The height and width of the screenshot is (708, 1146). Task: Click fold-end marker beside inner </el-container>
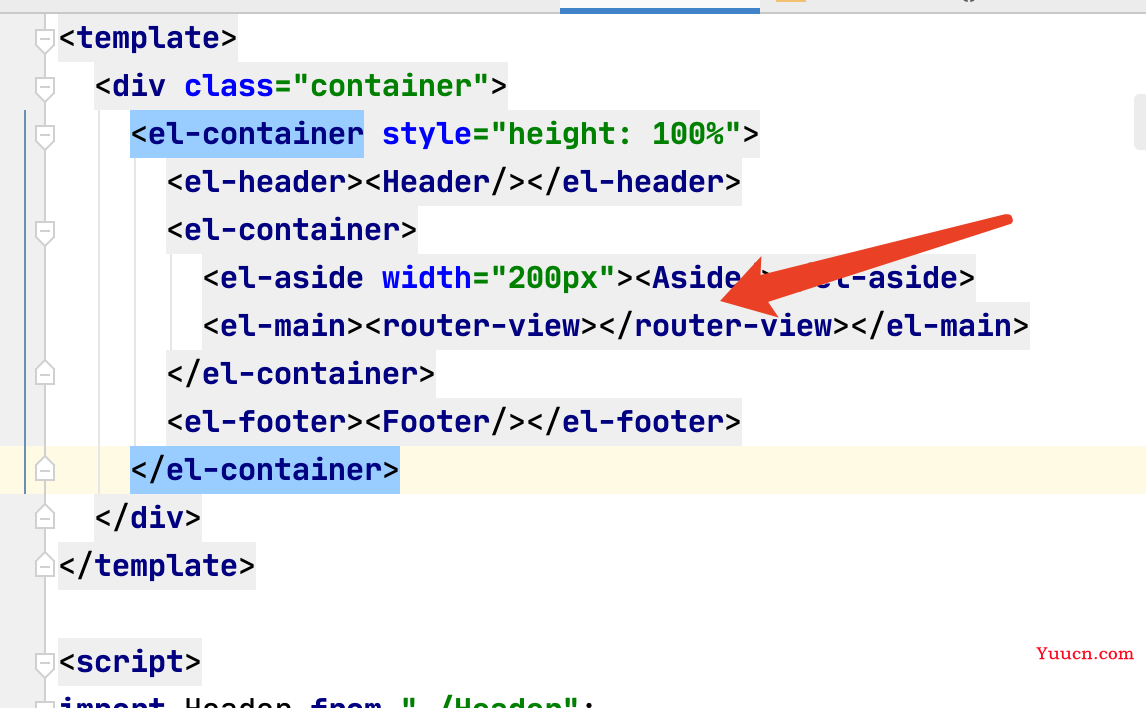pyautogui.click(x=45, y=373)
